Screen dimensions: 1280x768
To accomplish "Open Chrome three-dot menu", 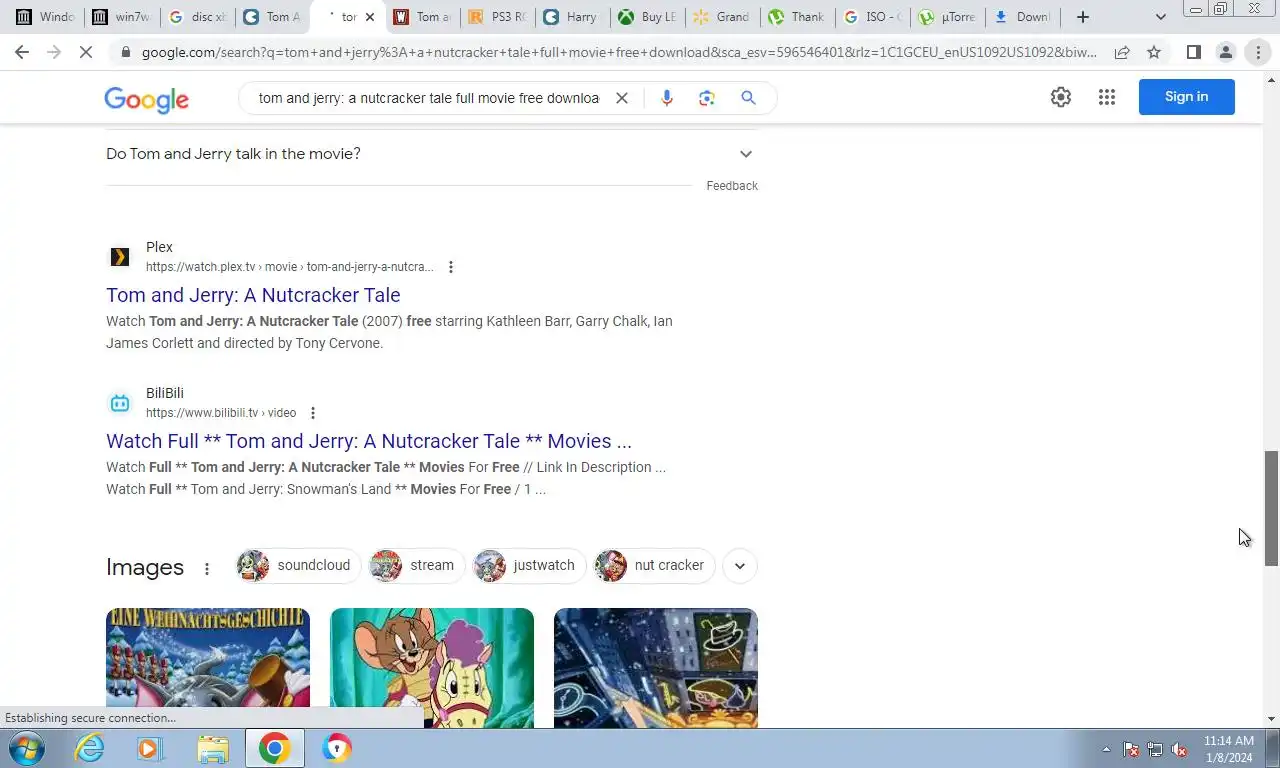I will 1258,52.
